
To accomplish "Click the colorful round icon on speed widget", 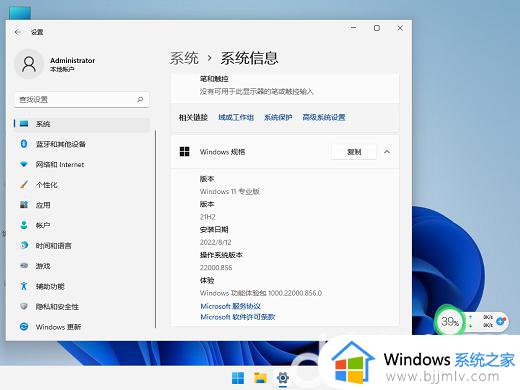I will (x=501, y=321).
